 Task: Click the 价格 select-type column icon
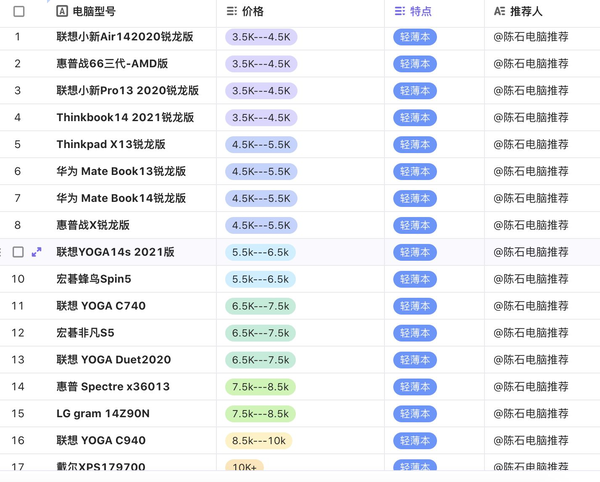232,11
